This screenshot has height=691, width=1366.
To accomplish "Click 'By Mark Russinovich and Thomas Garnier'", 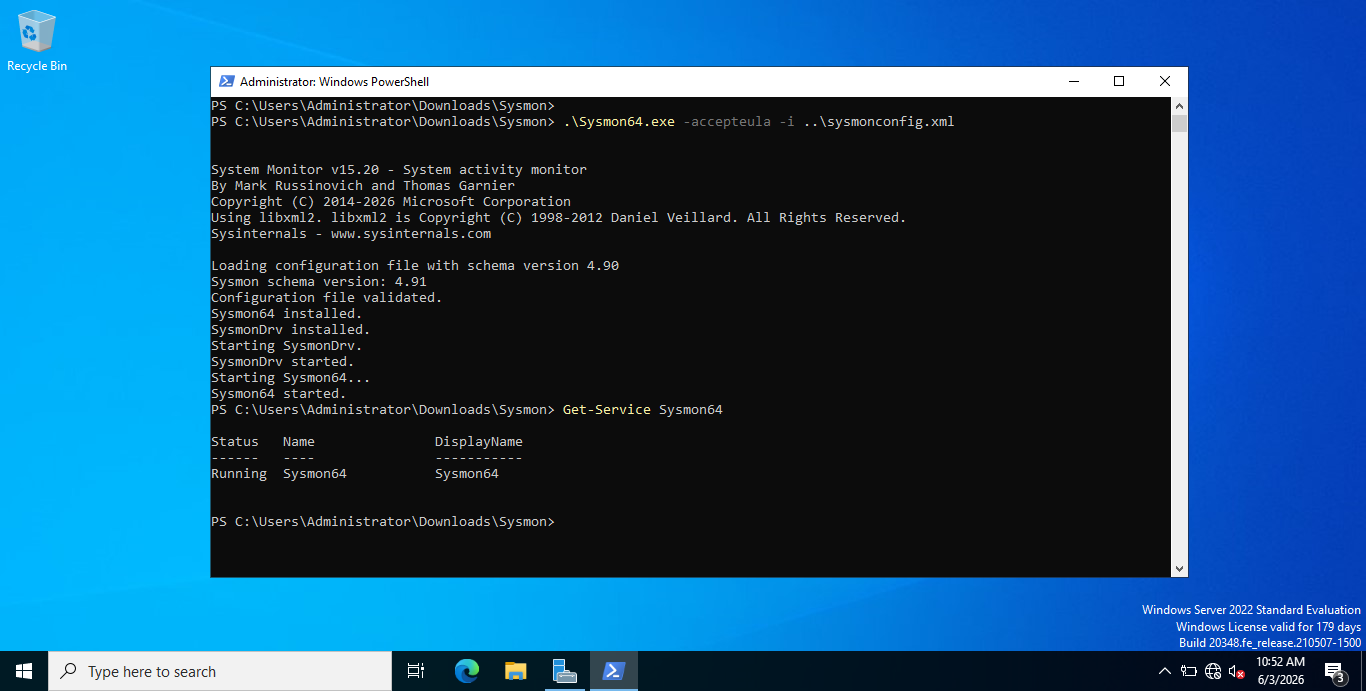I will [x=363, y=186].
